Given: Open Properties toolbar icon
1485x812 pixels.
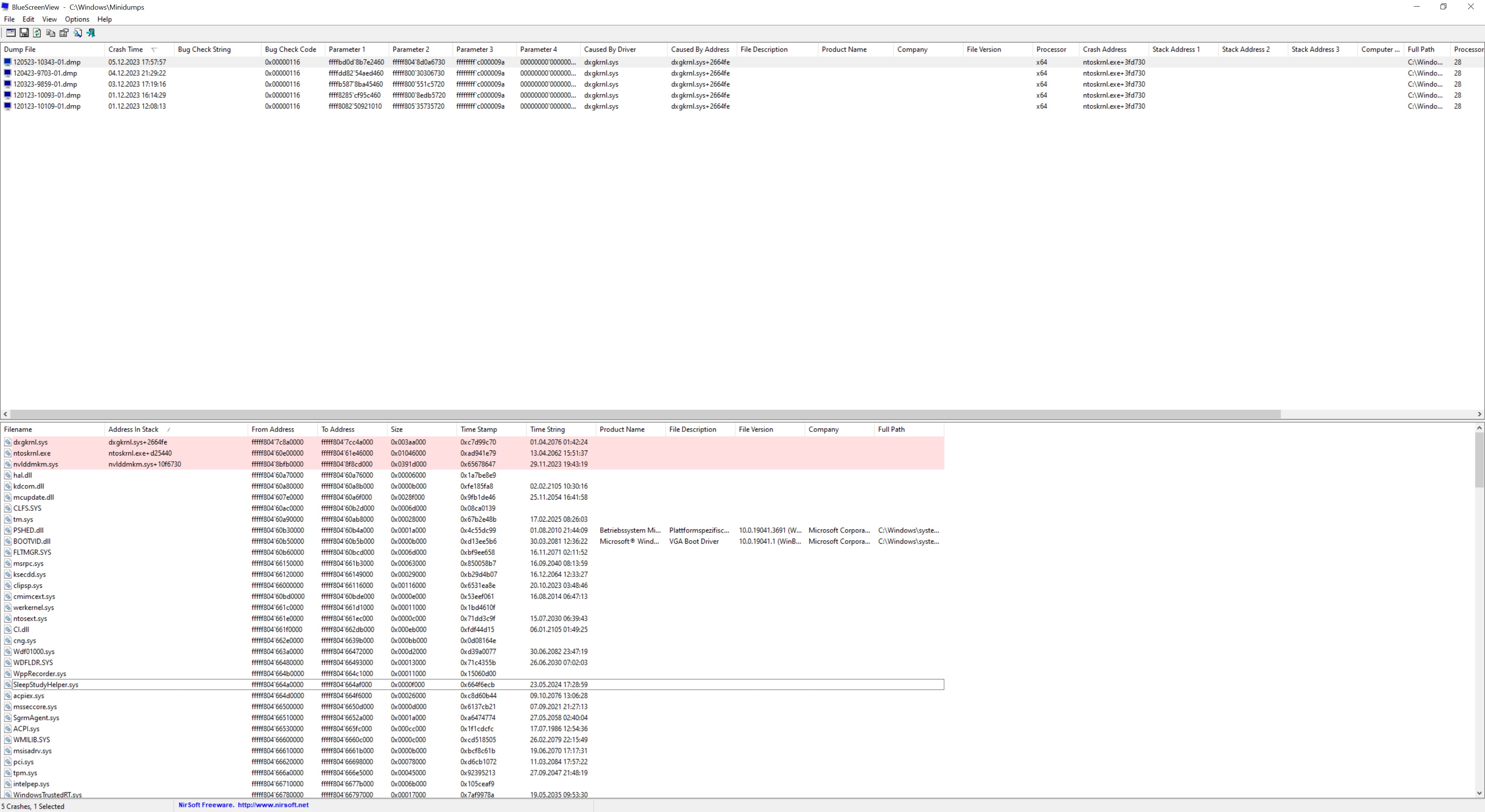Looking at the screenshot, I should pyautogui.click(x=64, y=33).
